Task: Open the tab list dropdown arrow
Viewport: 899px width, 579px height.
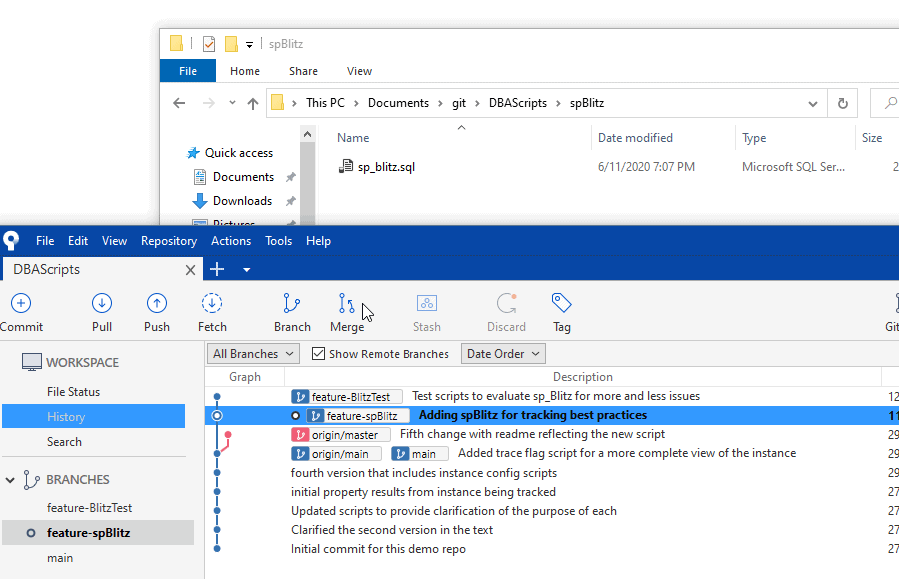Action: coord(247,270)
